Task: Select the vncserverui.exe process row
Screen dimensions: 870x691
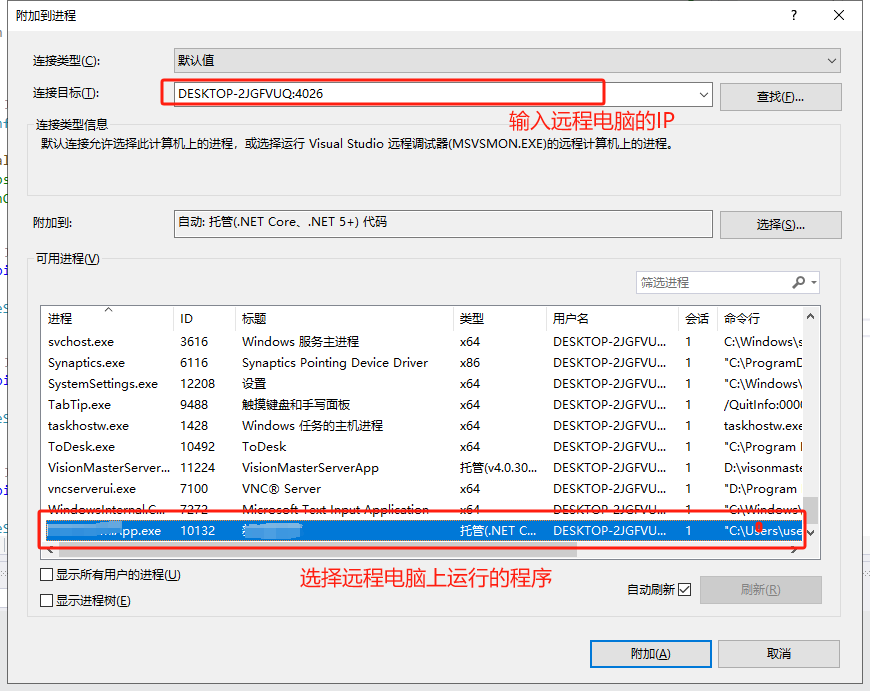Action: [x=422, y=489]
